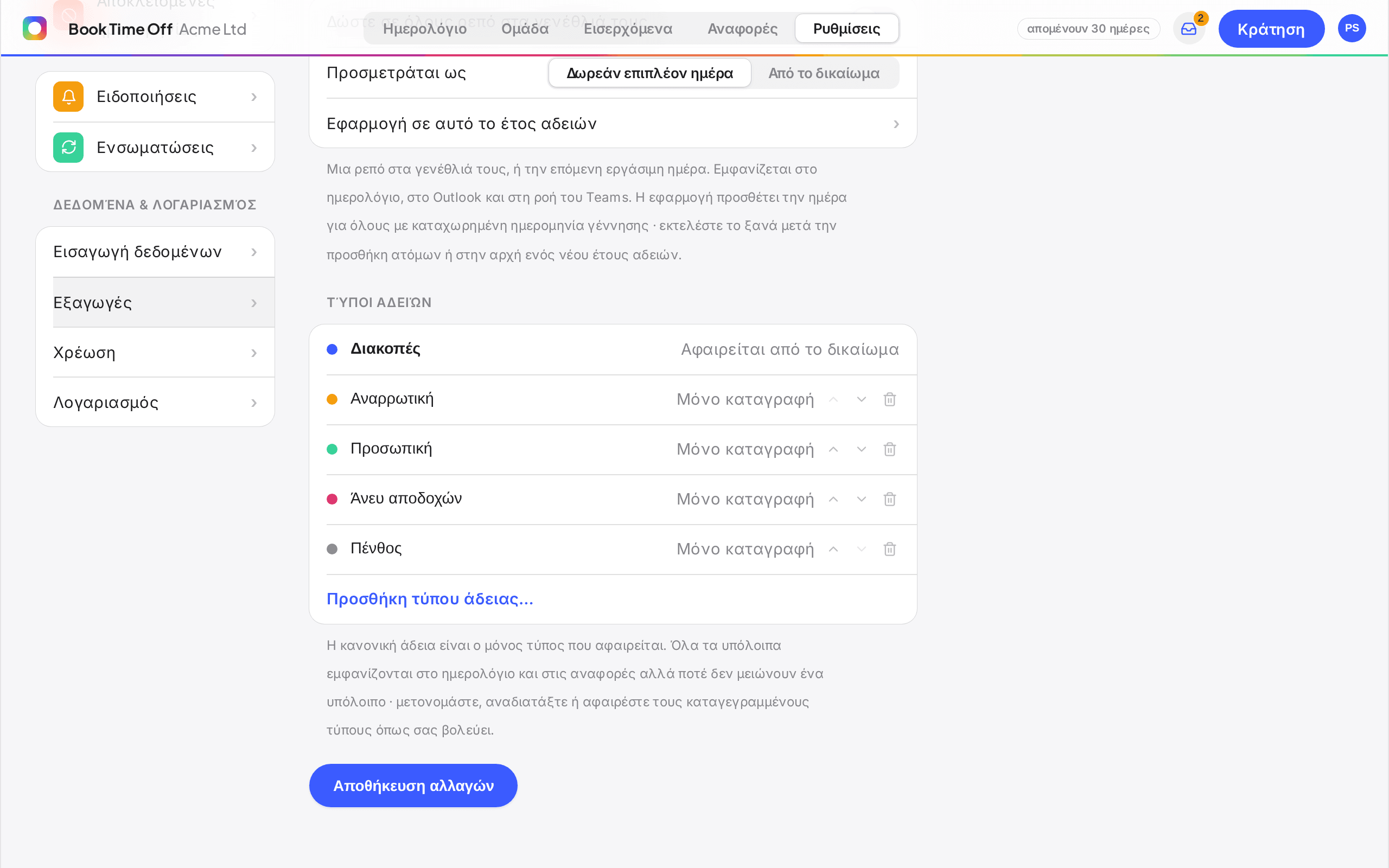The width and height of the screenshot is (1389, 868).
Task: Select Από το δικαίωμα option
Action: [x=824, y=73]
